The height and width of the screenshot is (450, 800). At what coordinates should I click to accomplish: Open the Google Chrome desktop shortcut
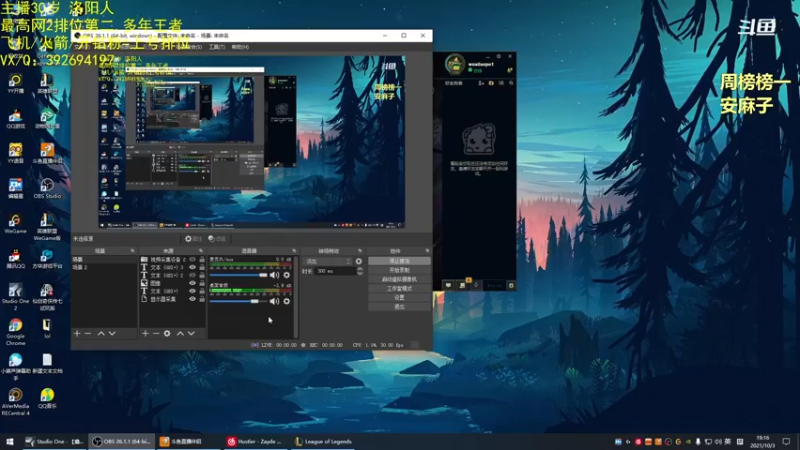15,332
